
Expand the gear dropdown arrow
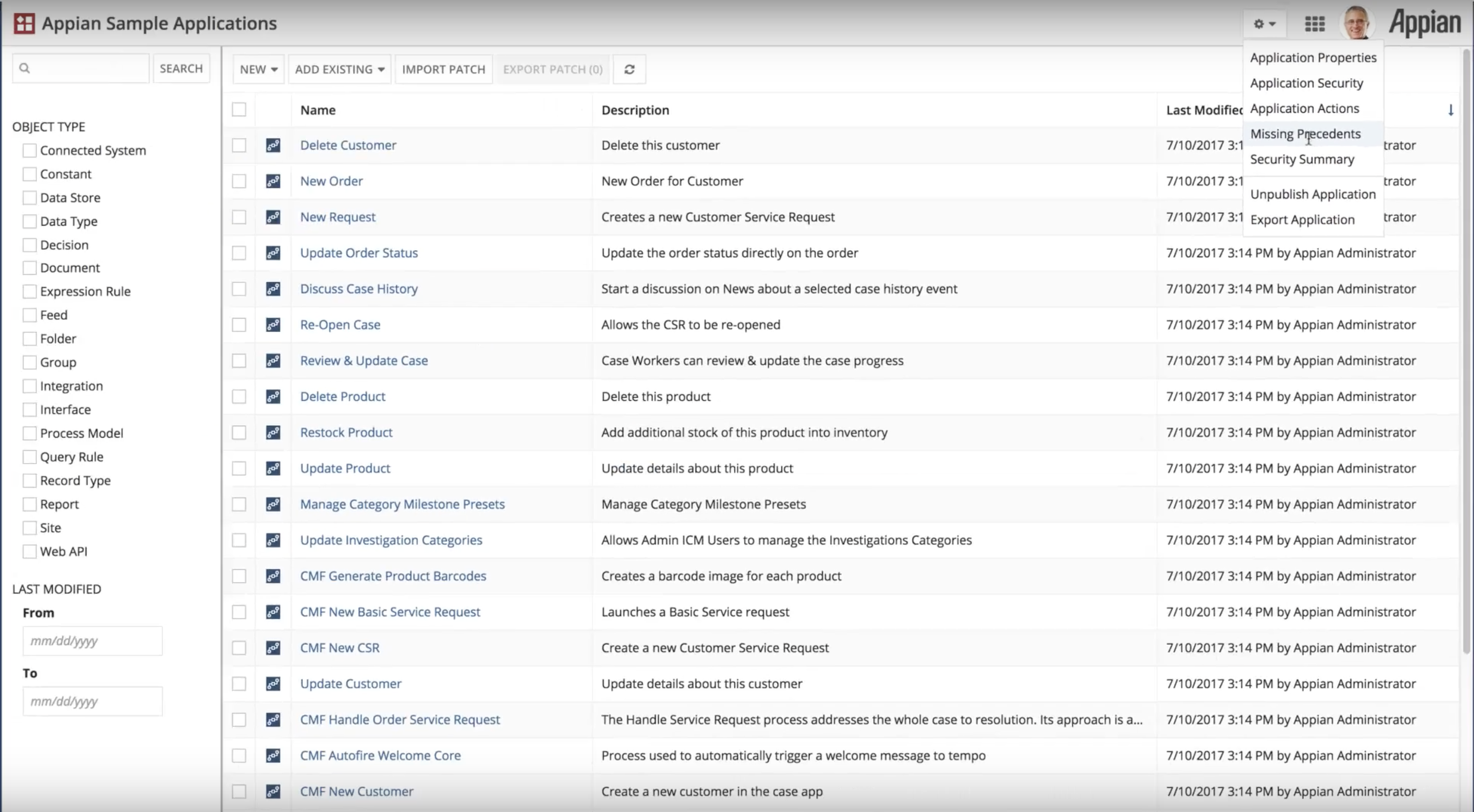1273,24
